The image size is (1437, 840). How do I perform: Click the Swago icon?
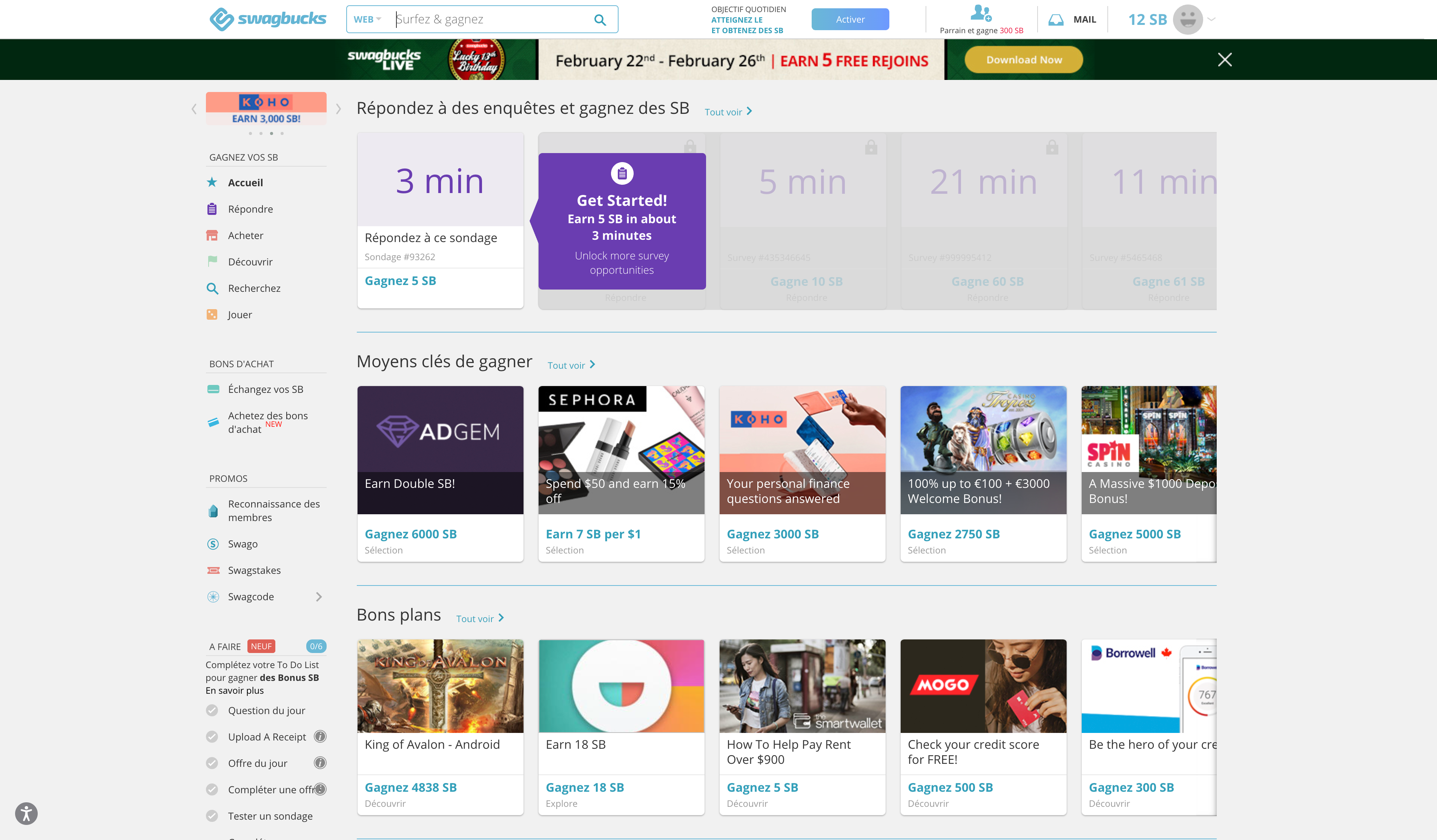pos(213,544)
